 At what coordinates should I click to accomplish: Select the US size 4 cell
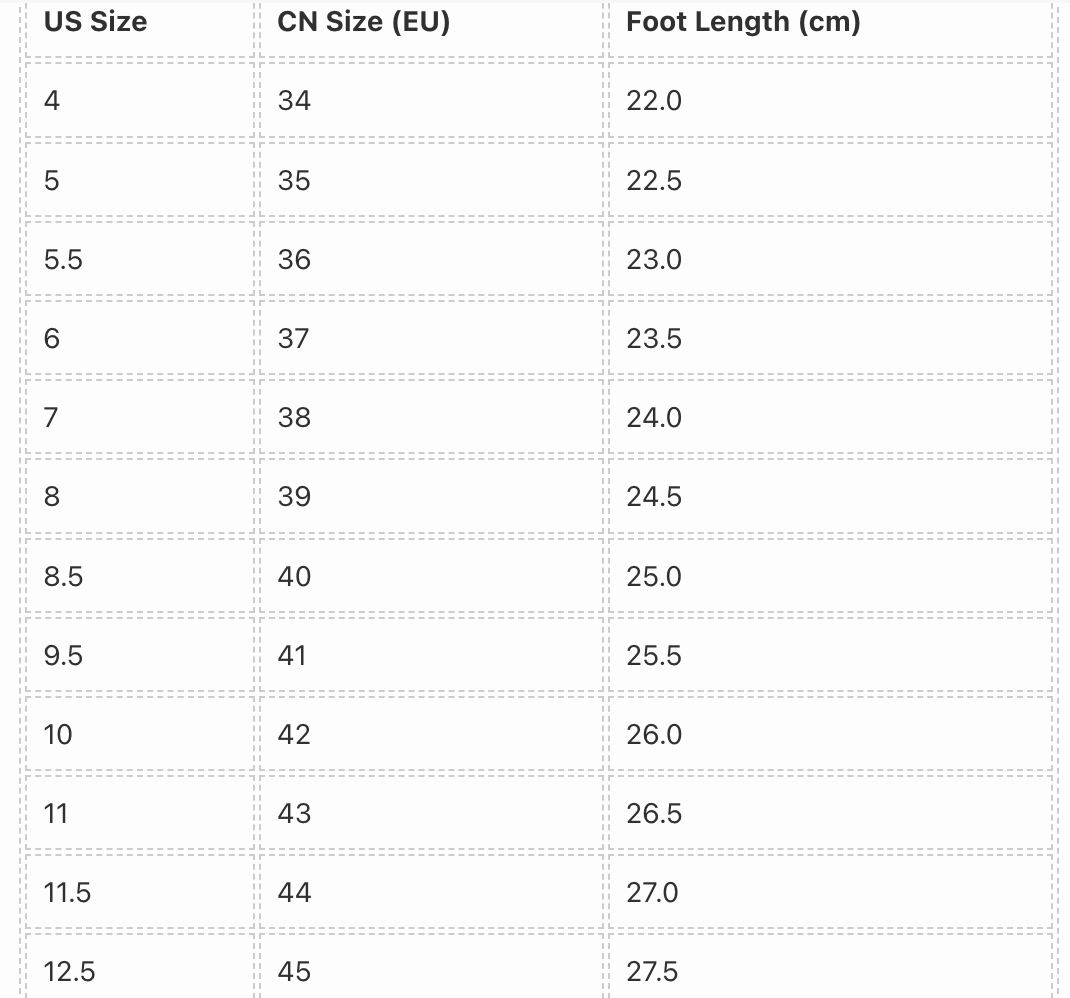(x=140, y=101)
